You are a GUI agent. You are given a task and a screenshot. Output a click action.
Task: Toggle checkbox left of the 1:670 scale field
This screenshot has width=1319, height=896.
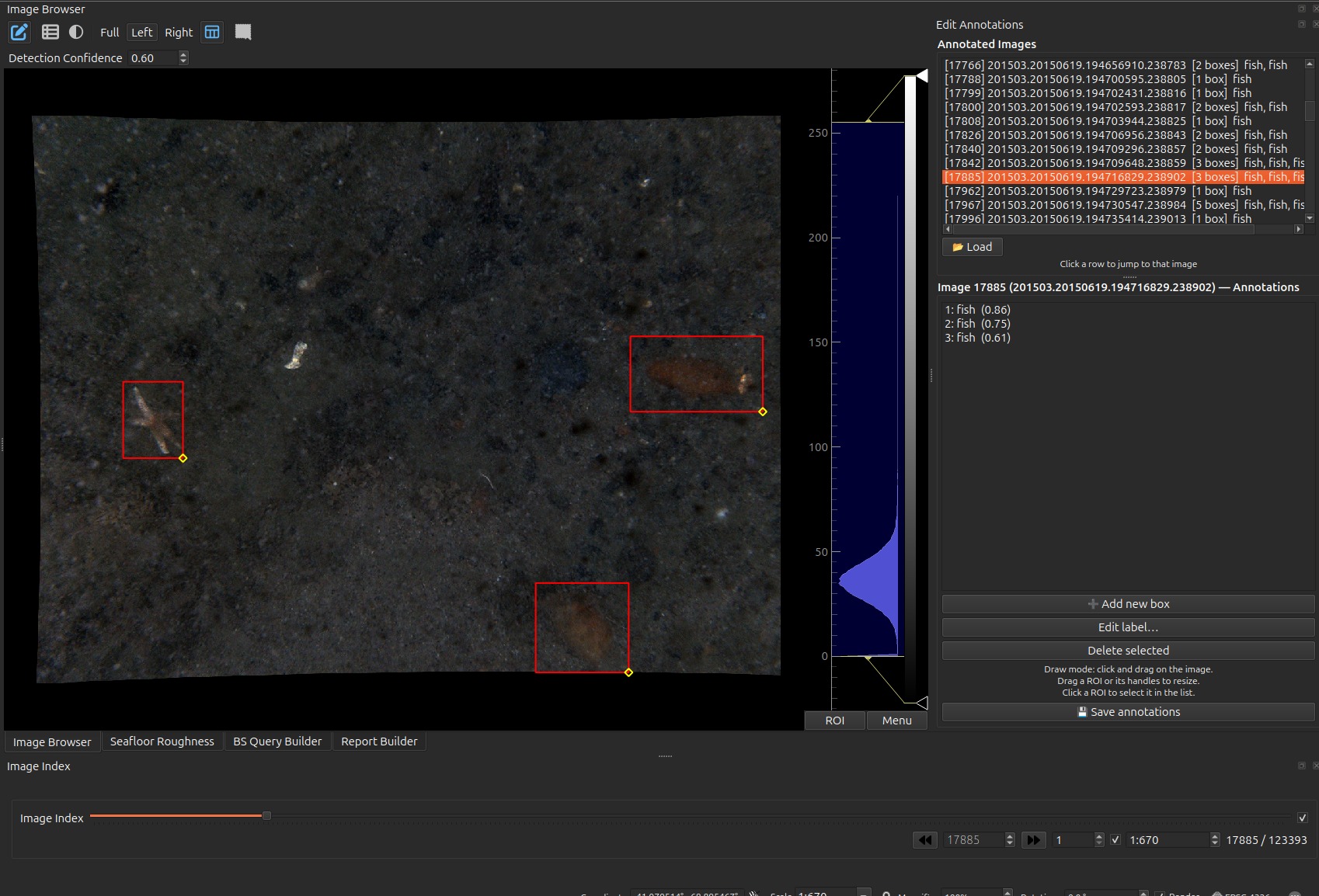[x=1115, y=840]
